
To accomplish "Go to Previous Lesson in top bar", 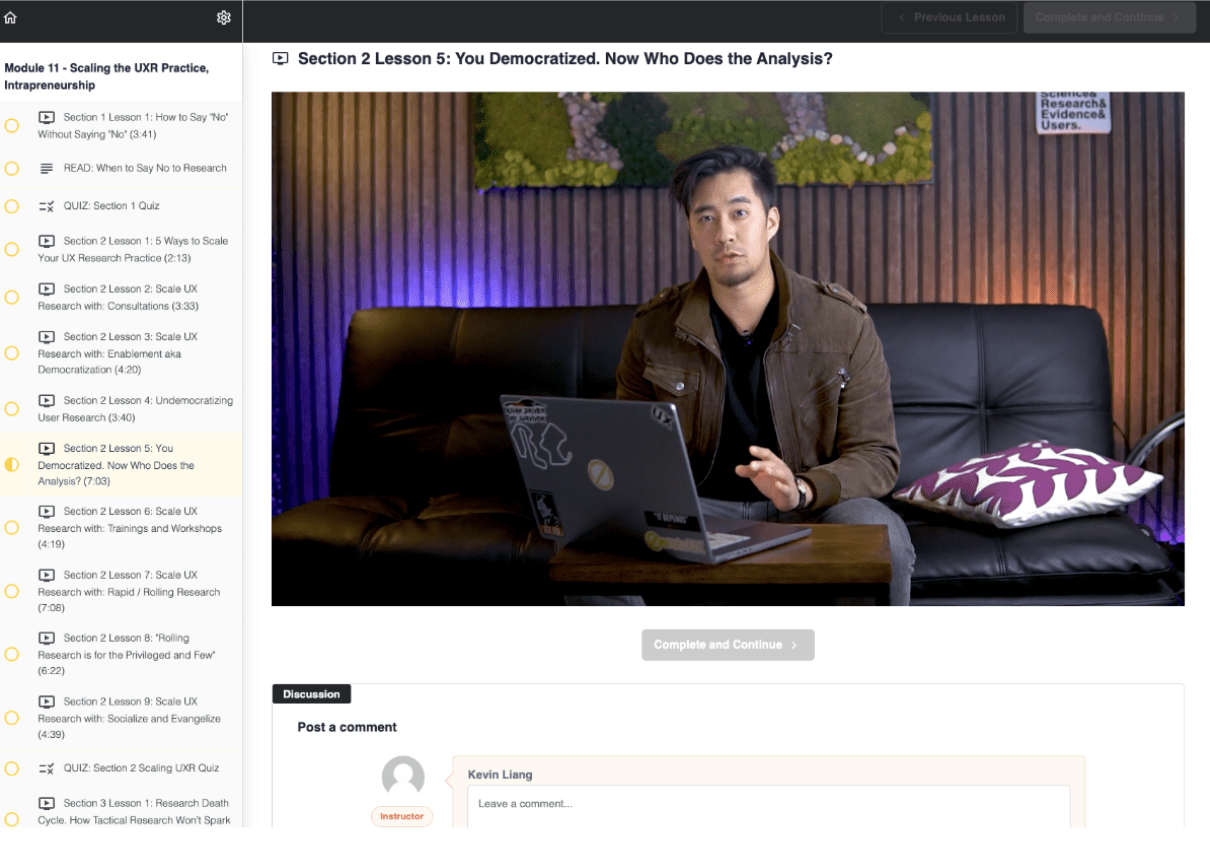I will (949, 18).
